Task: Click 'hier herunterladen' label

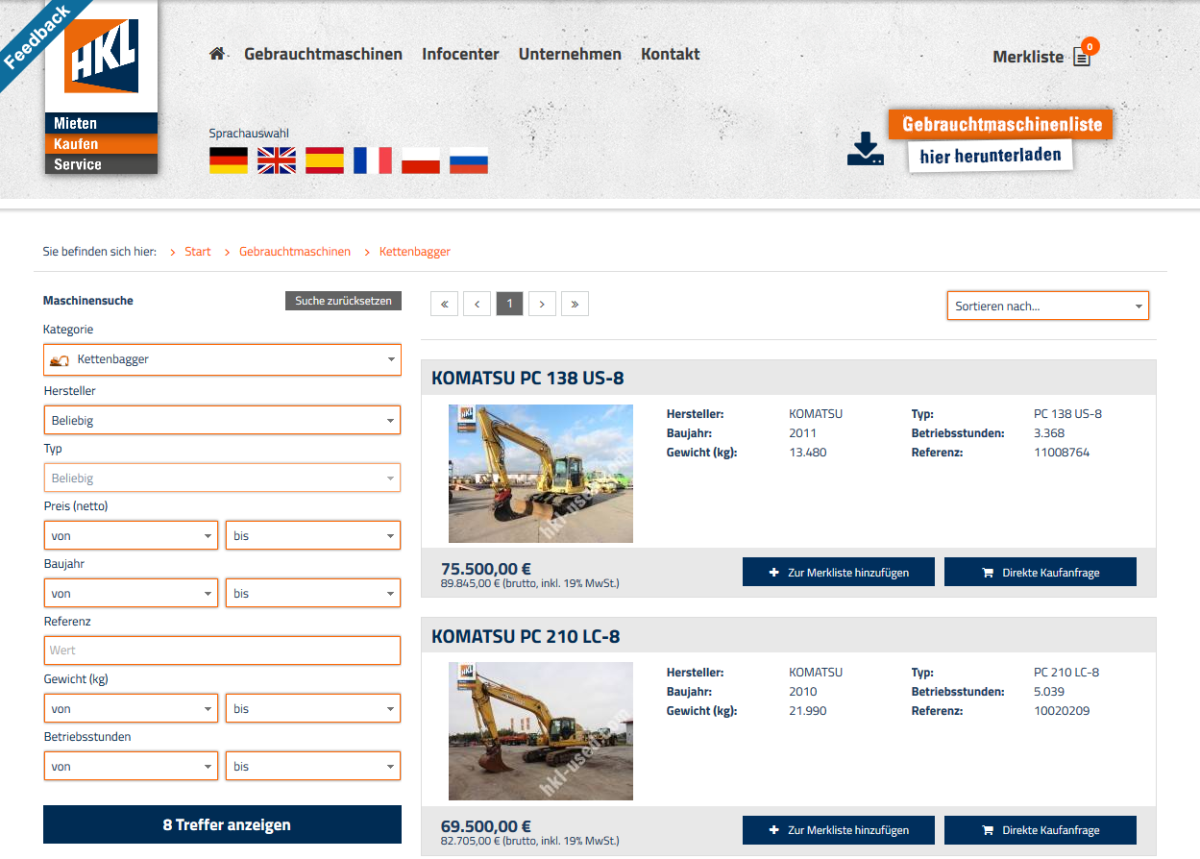Action: pyautogui.click(x=990, y=156)
